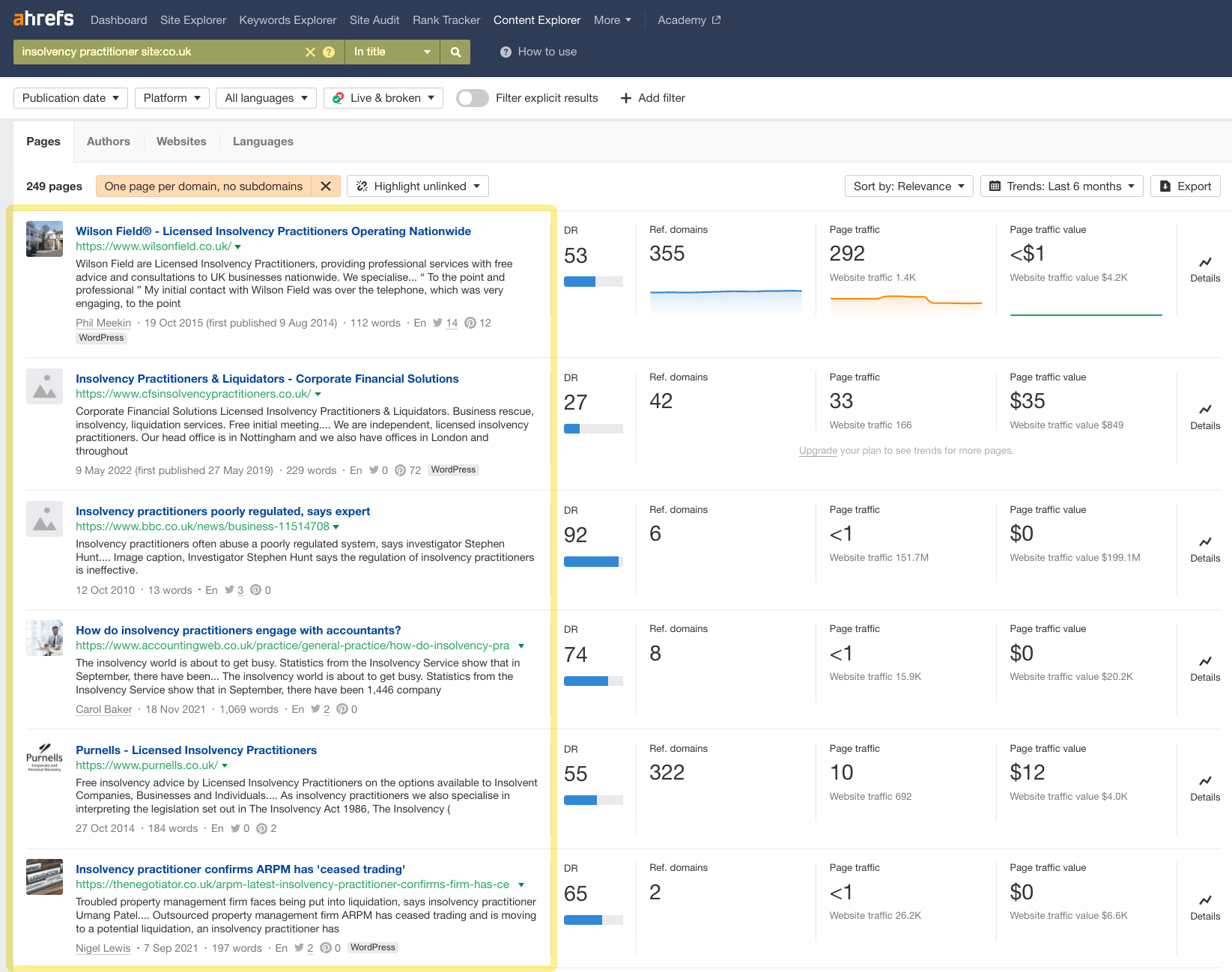The image size is (1232, 972).
Task: Open the Purnells Licensed Insolvency Practitioners result
Action: tap(195, 750)
